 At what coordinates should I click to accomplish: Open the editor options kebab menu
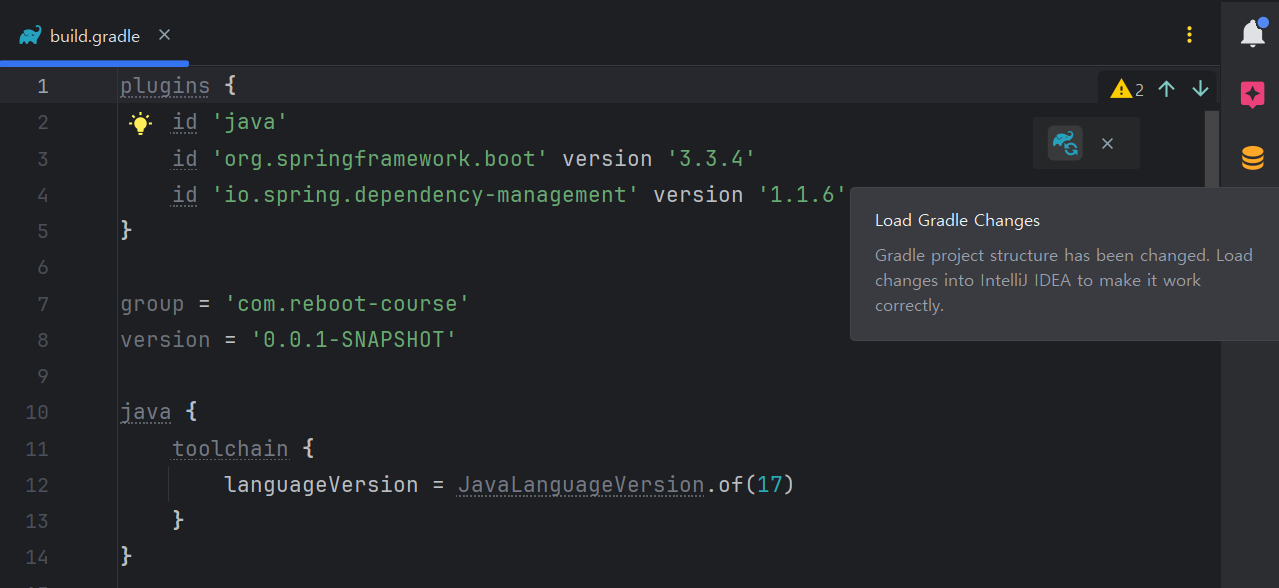point(1189,34)
